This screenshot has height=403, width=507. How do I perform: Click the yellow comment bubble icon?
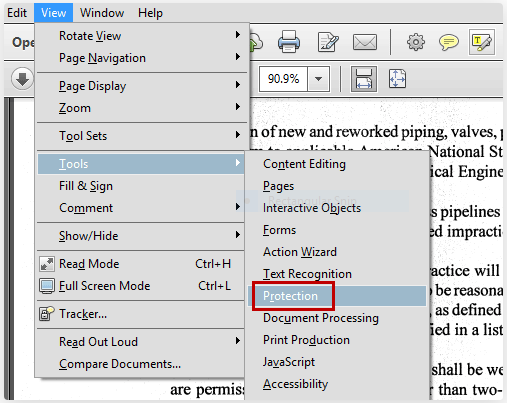pyautogui.click(x=449, y=42)
